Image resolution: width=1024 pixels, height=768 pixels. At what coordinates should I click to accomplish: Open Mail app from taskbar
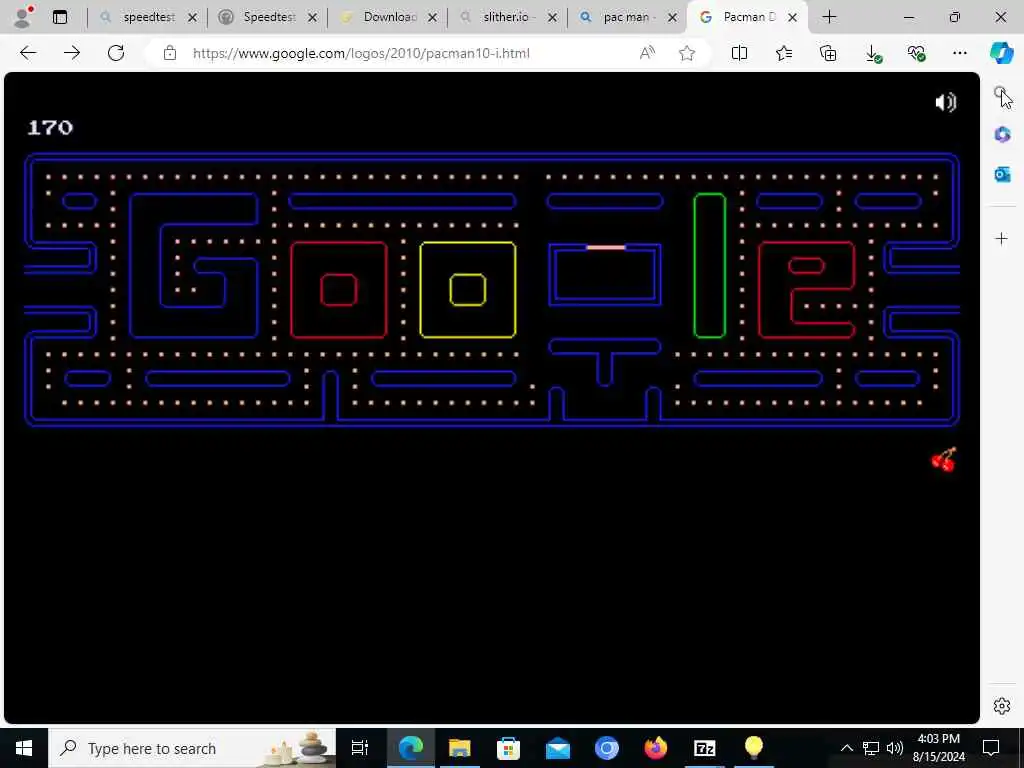coord(558,748)
